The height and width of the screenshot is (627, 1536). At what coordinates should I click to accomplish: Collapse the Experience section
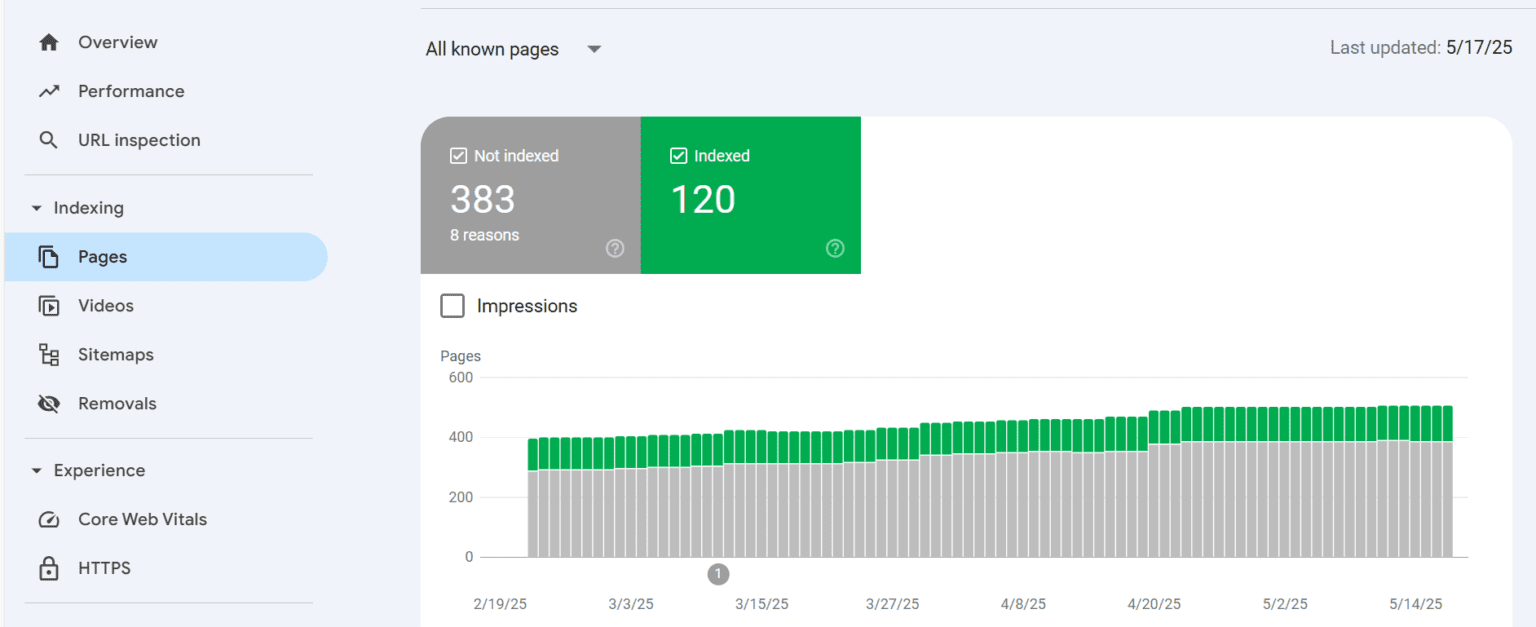coord(37,471)
